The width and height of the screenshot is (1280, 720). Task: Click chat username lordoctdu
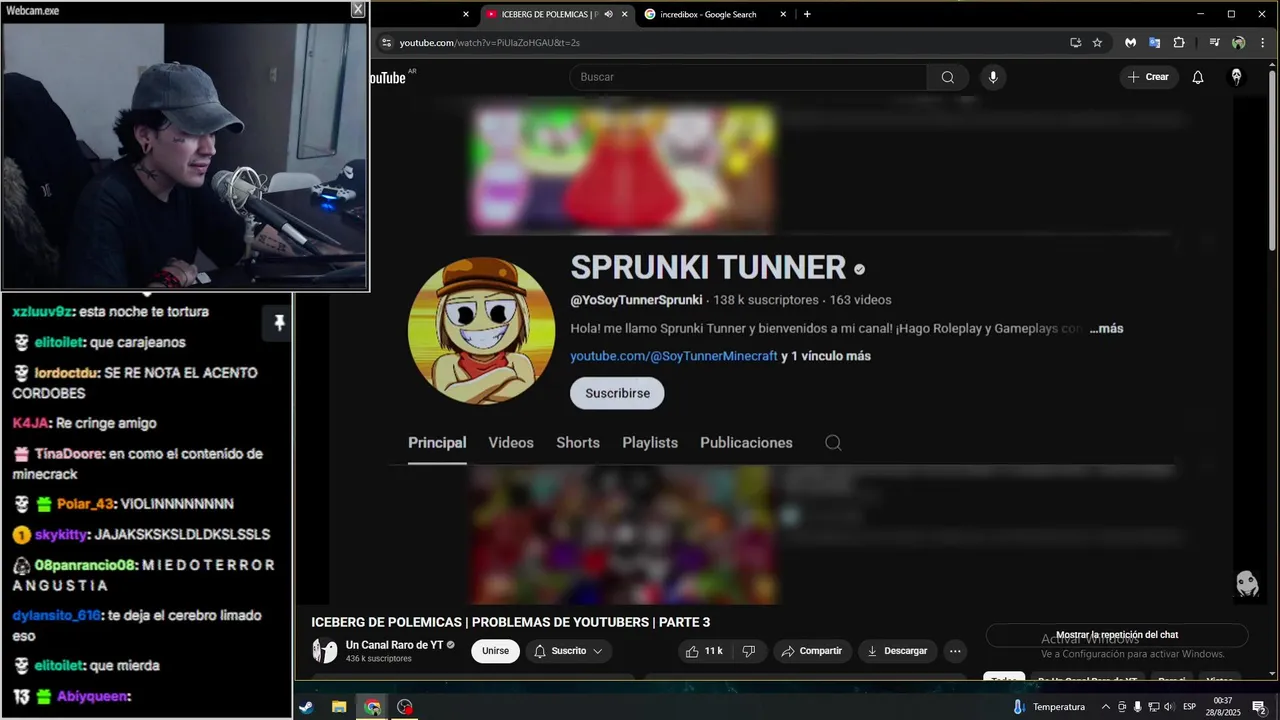click(64, 373)
